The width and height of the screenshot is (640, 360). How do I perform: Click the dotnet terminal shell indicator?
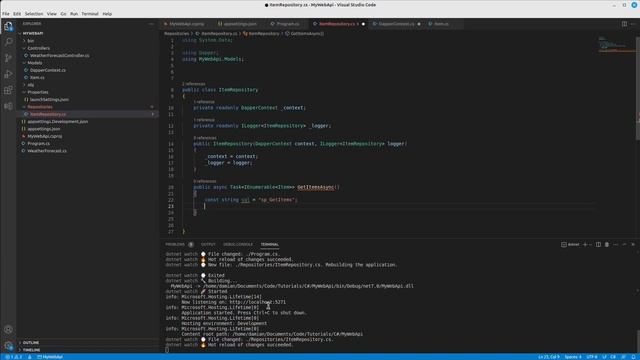(x=570, y=244)
